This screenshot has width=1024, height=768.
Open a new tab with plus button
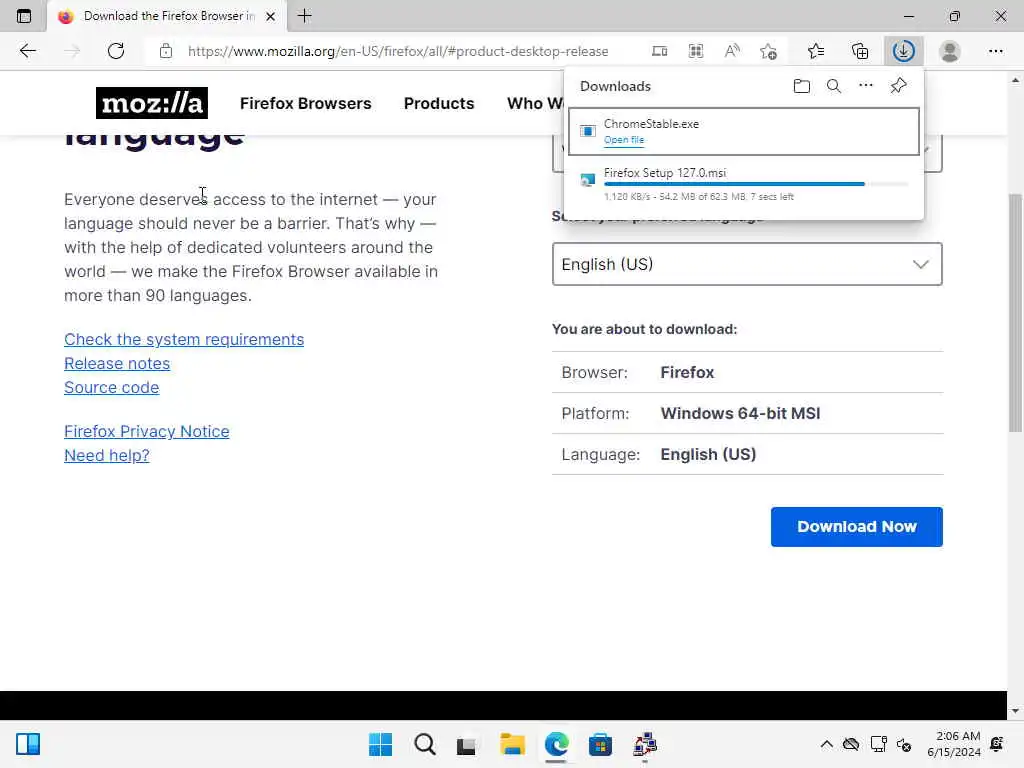304,16
